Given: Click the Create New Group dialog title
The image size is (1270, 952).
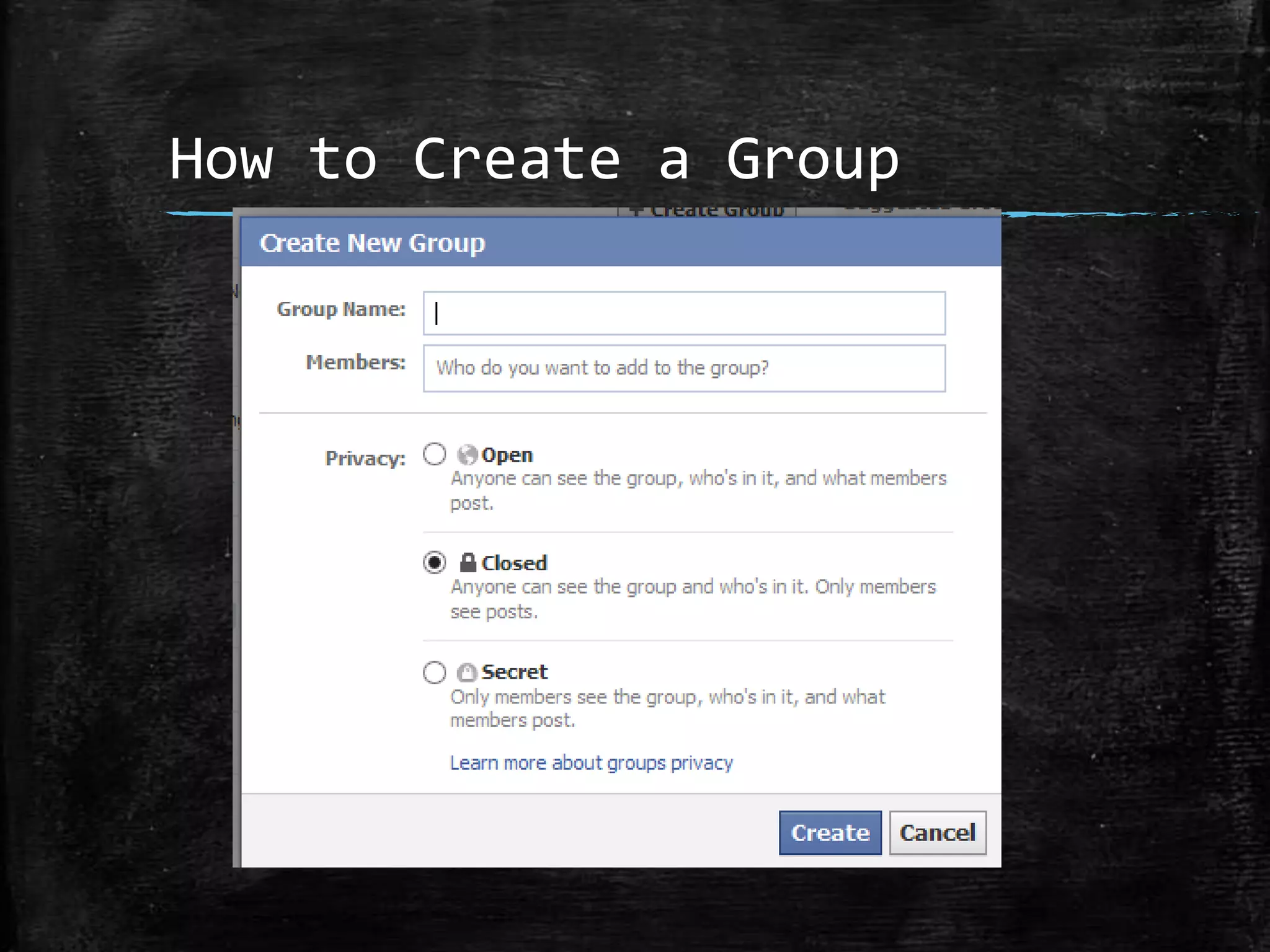Looking at the screenshot, I should pos(372,243).
